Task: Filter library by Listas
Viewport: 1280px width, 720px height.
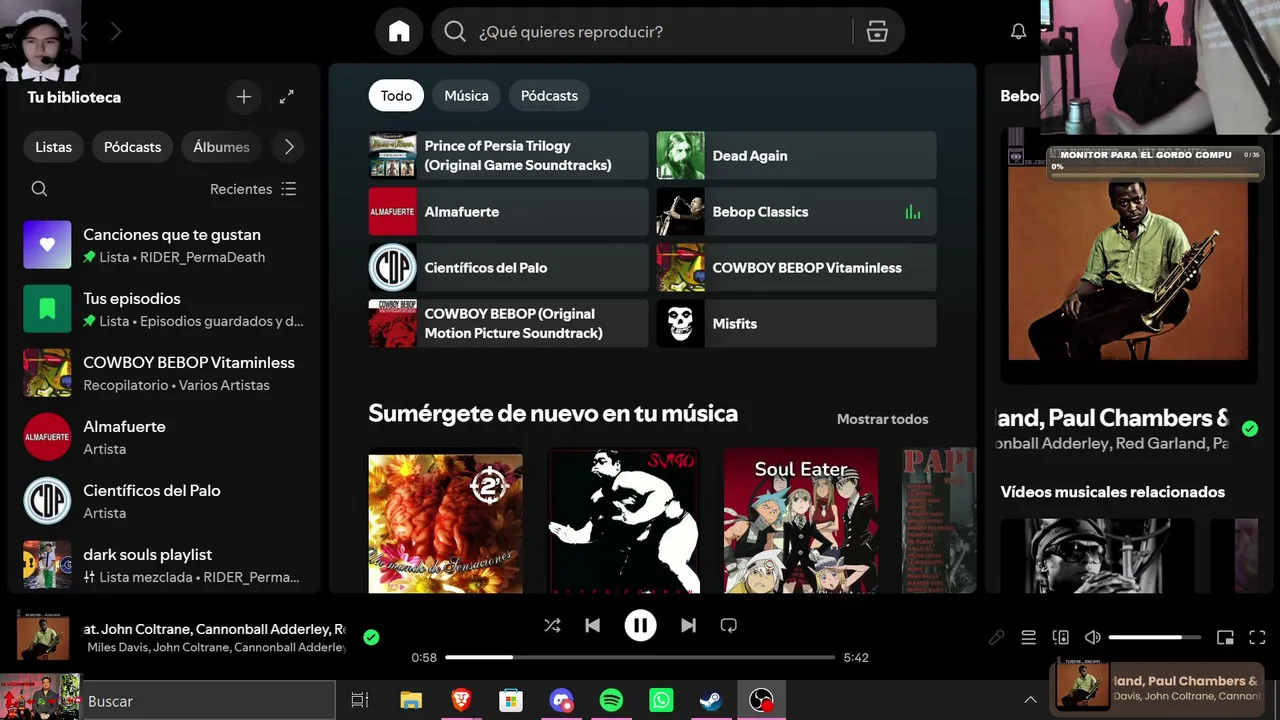Action: tap(54, 147)
